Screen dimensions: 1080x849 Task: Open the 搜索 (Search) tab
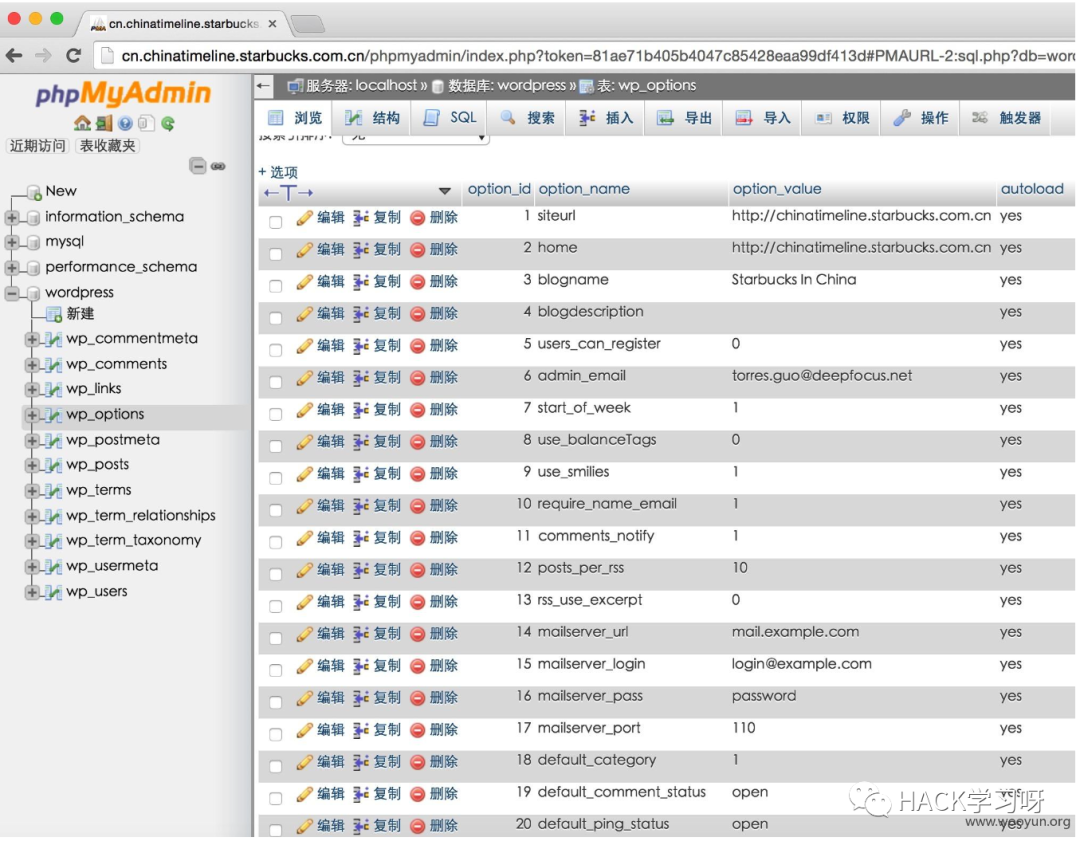click(x=528, y=118)
